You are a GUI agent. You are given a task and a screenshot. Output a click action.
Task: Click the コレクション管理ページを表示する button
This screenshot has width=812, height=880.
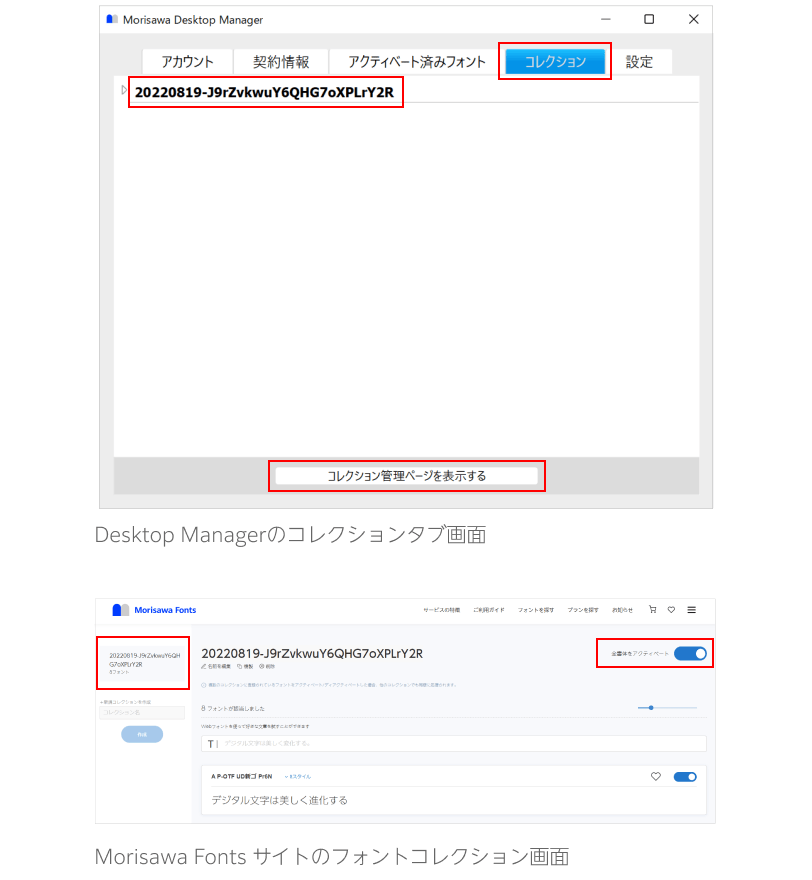click(x=406, y=476)
